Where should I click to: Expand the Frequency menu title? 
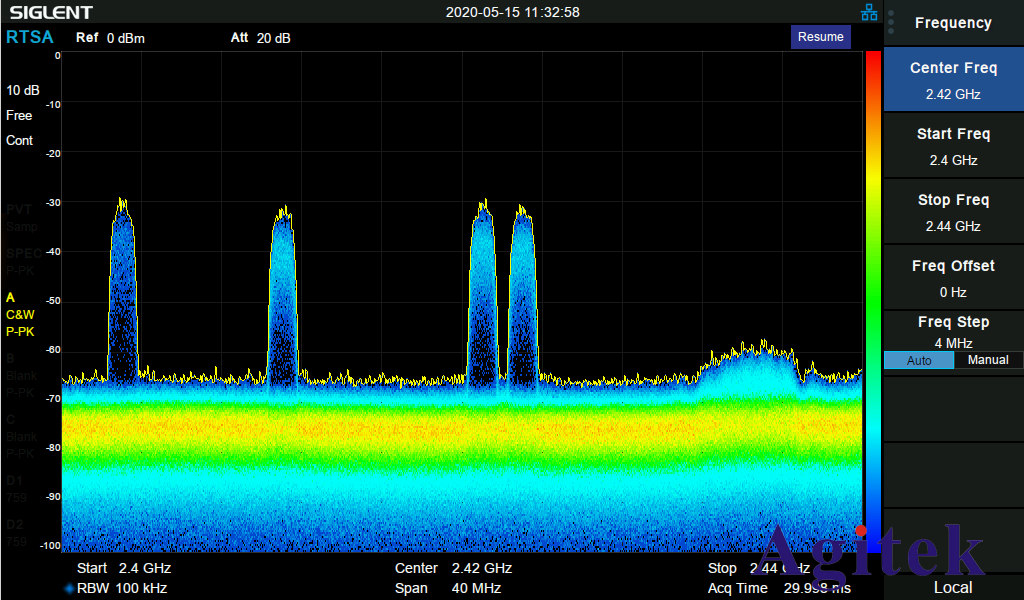tap(953, 23)
